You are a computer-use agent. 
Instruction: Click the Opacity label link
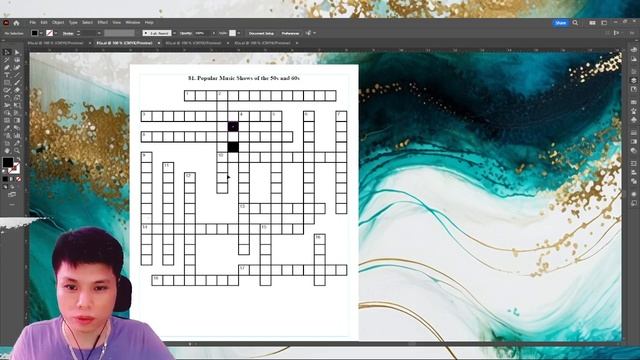(186, 33)
